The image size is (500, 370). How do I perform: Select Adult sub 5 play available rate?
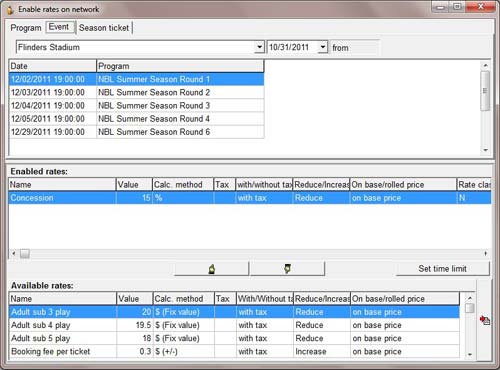point(234,338)
